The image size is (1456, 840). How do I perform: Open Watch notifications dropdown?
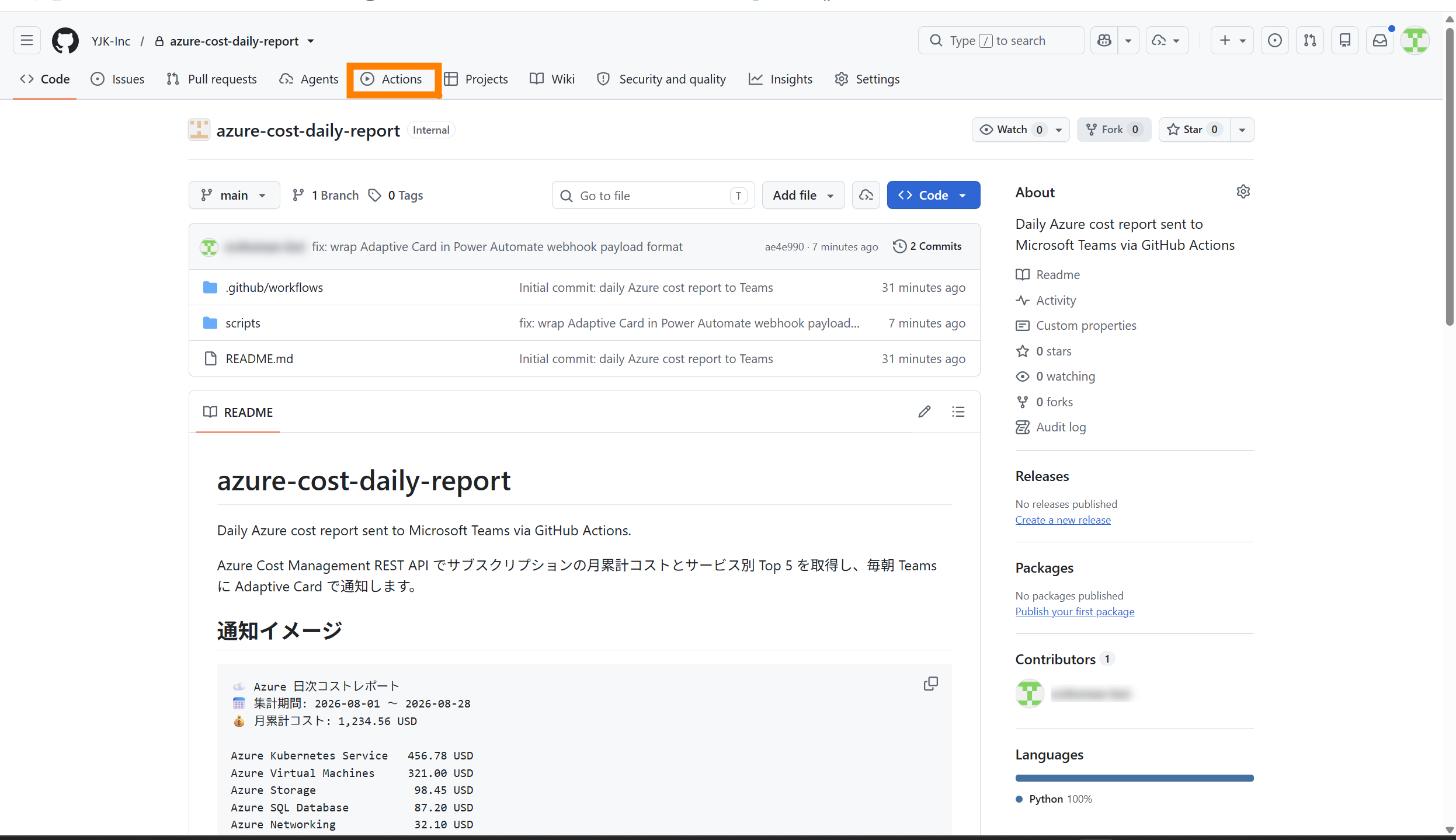[1020, 130]
